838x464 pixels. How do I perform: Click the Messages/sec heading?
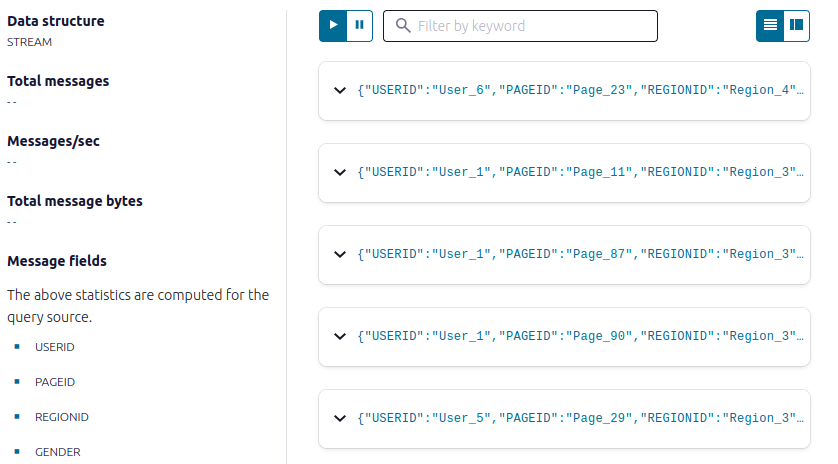click(x=53, y=141)
